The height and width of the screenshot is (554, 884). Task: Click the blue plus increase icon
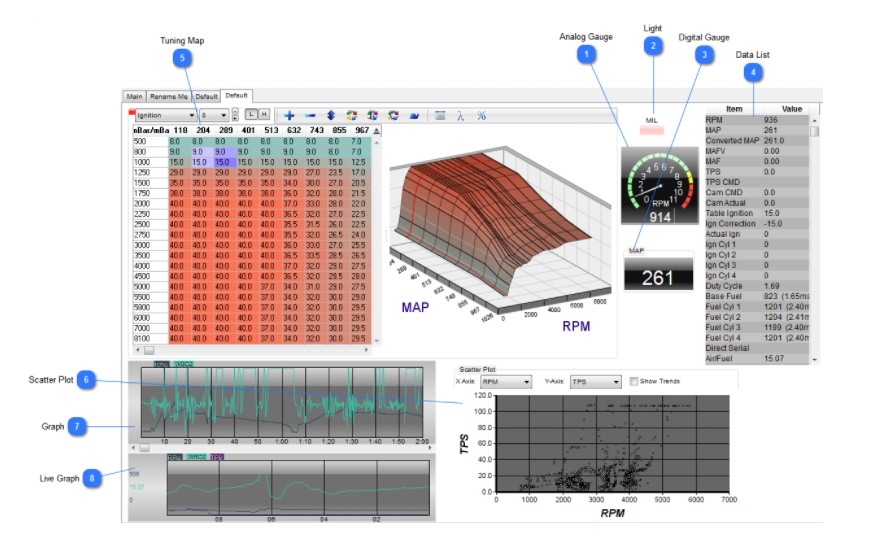289,116
